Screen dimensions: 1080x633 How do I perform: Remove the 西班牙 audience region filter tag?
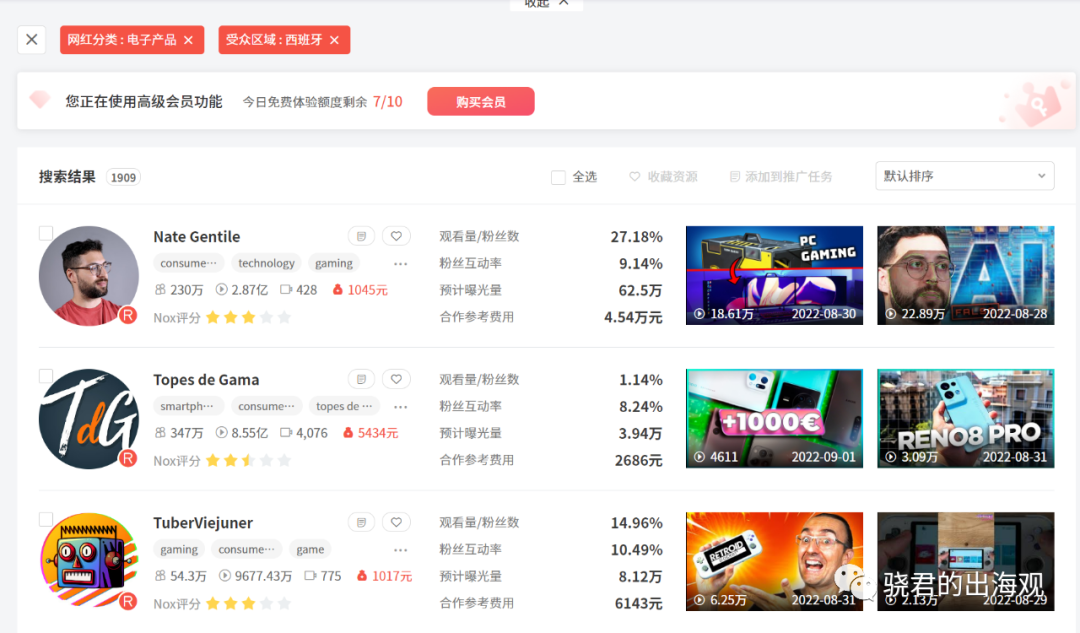[x=333, y=40]
